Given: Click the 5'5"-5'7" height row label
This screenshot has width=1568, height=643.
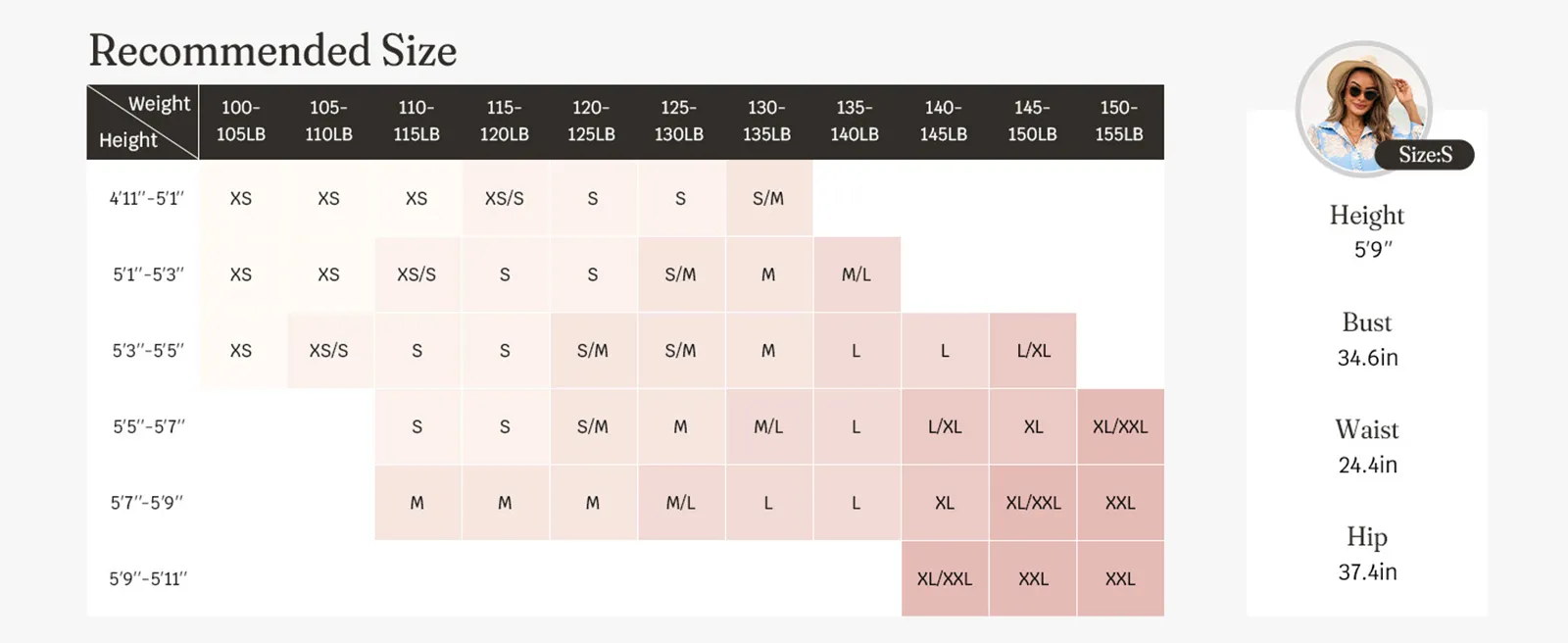Looking at the screenshot, I should 147,426.
